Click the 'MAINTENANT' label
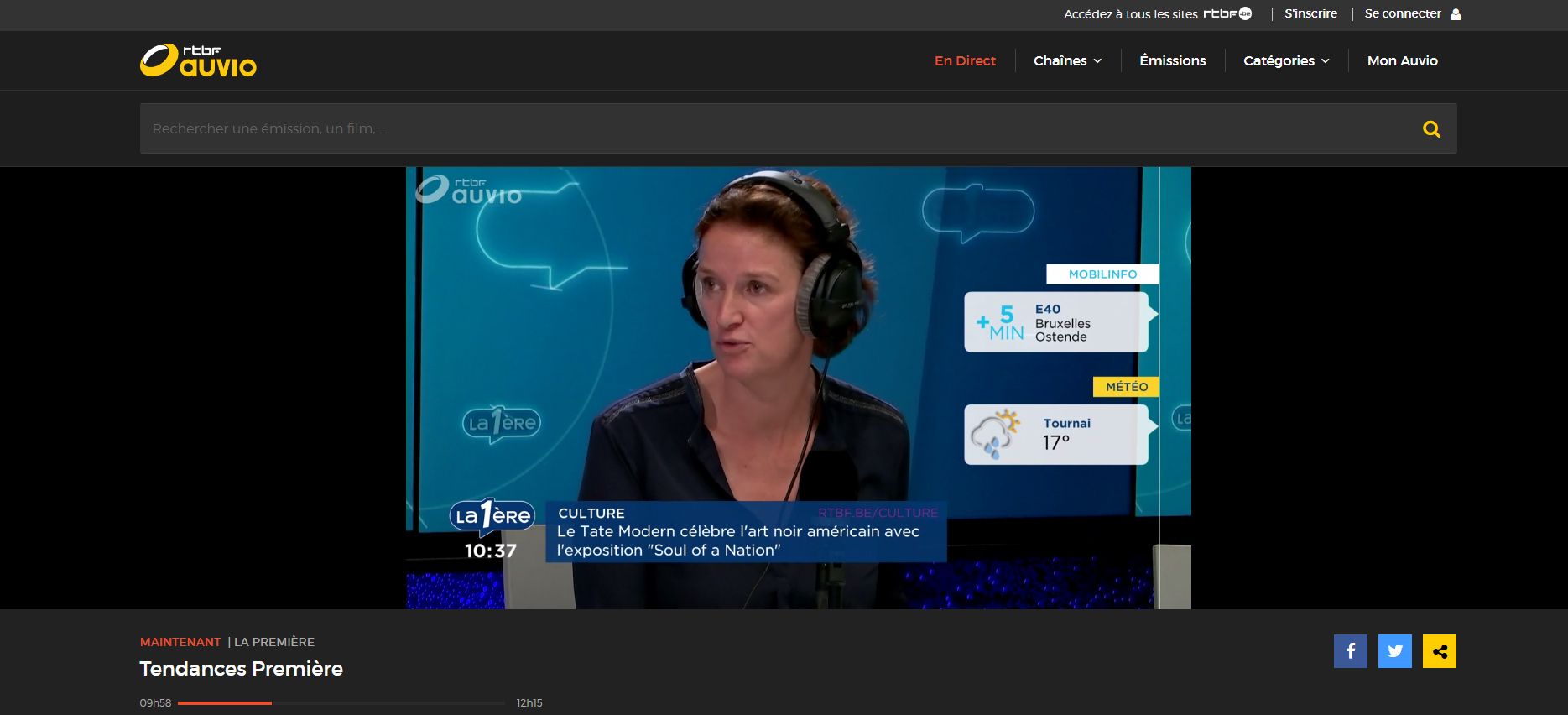 pos(180,642)
